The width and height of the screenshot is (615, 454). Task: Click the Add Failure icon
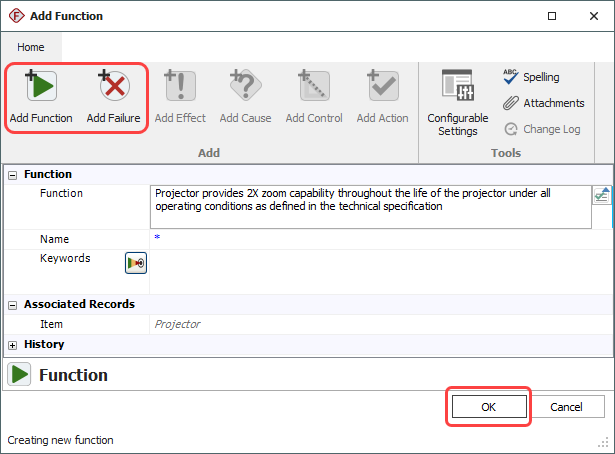(x=113, y=88)
